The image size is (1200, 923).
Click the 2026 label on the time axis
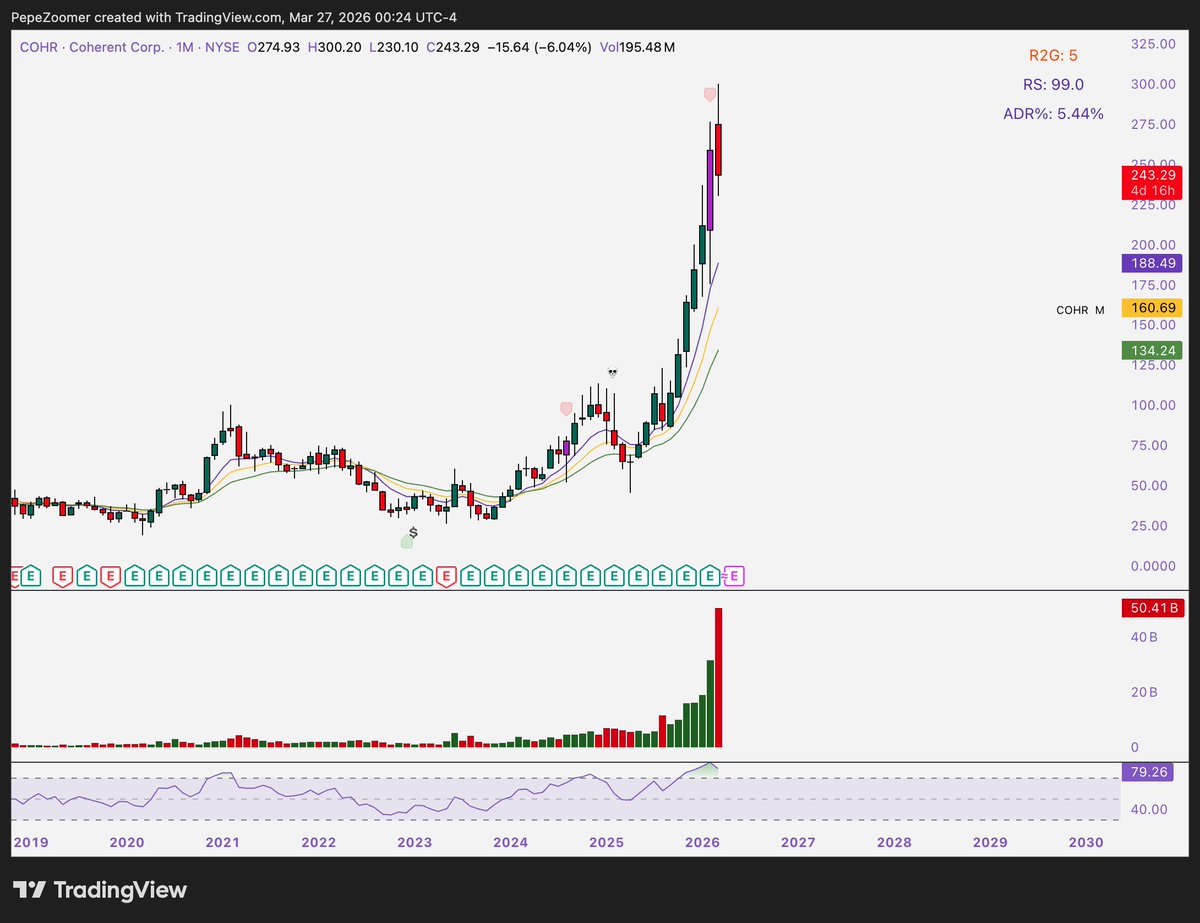click(703, 842)
